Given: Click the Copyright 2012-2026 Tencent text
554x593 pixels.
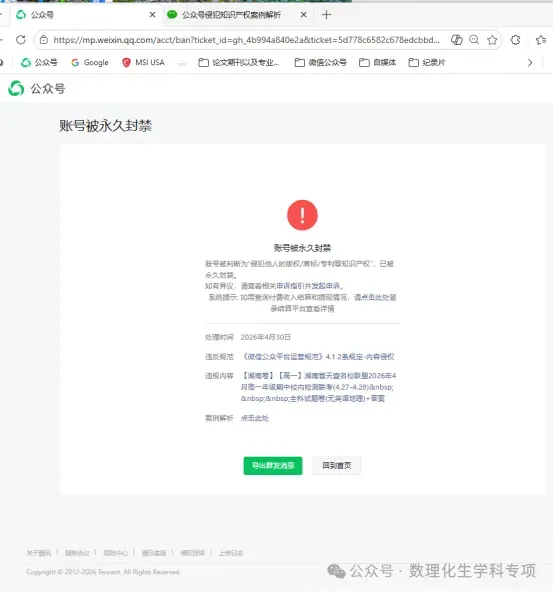Looking at the screenshot, I should [103, 572].
